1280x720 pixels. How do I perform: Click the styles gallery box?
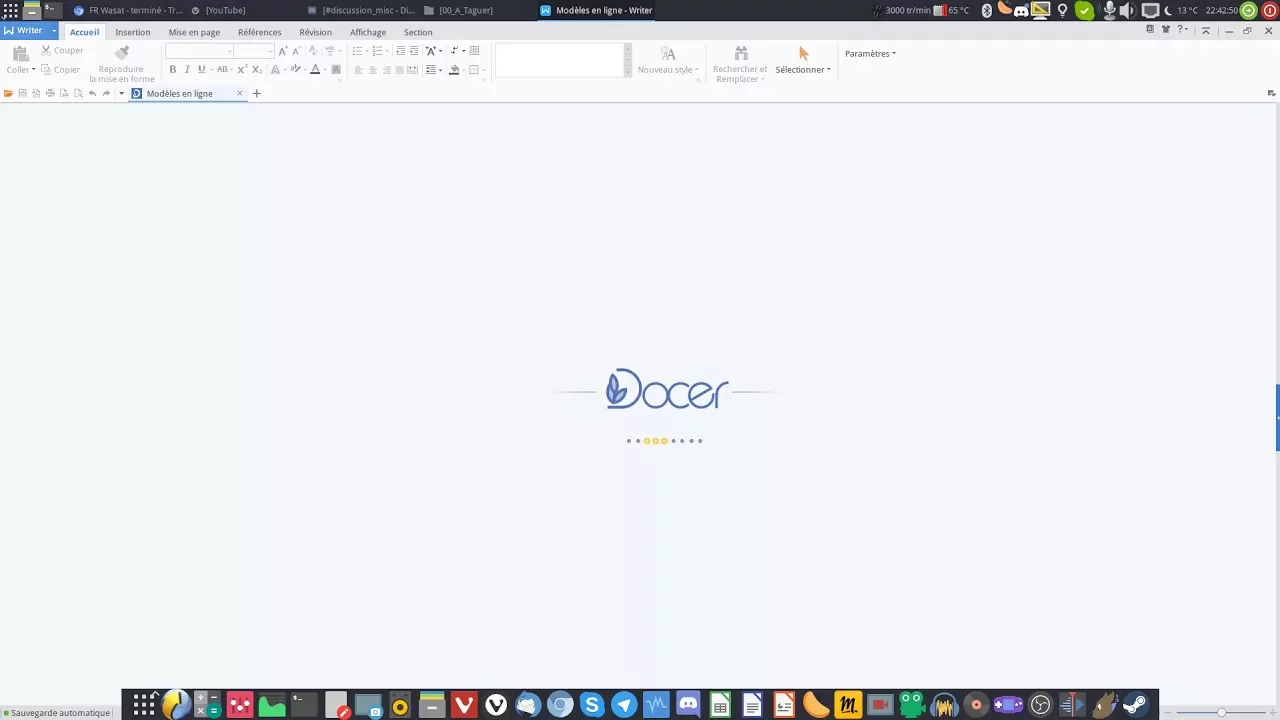559,60
